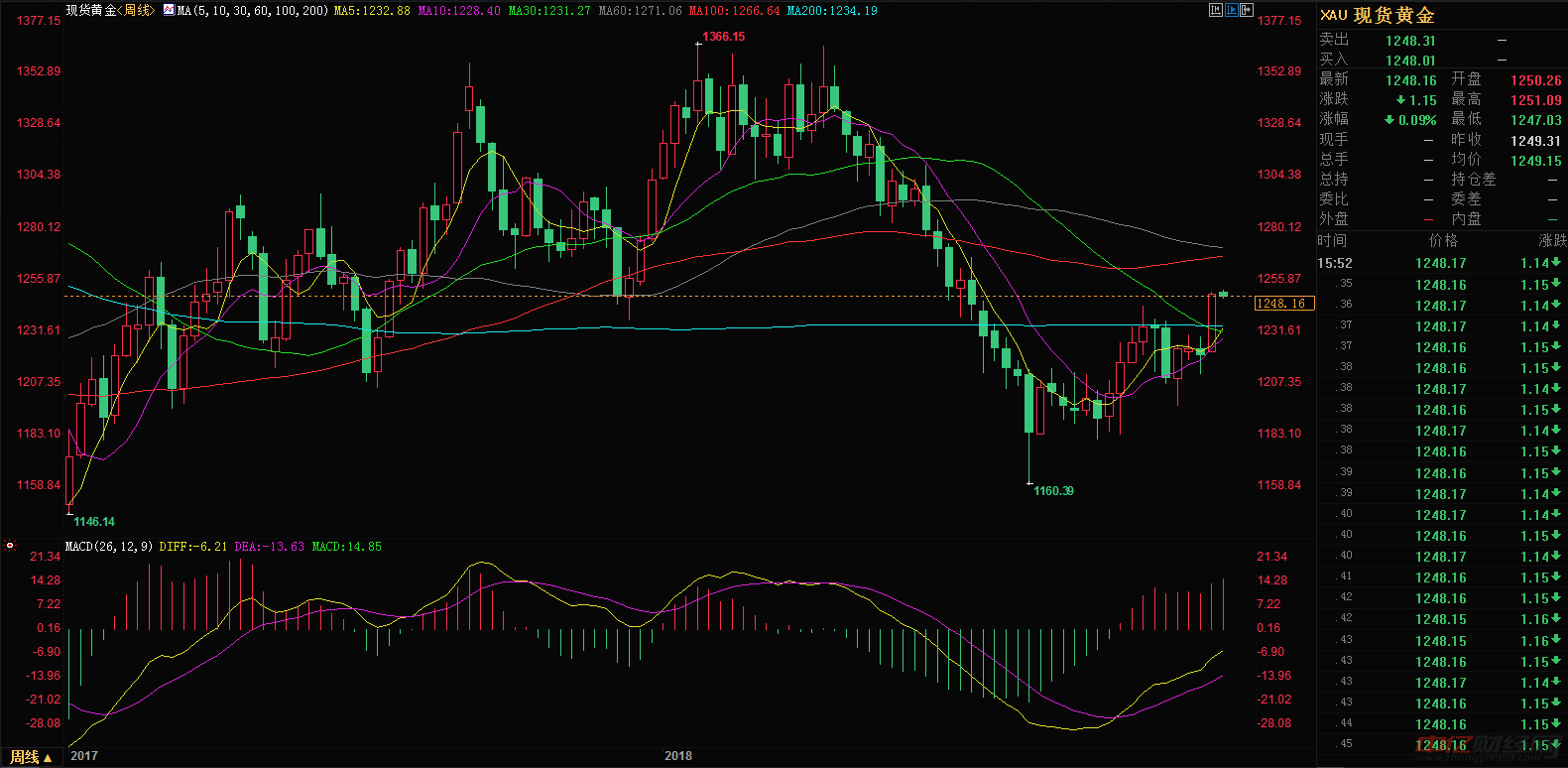Screen dimensions: 1568x768
Task: Click the red sun-shaped icon beside MACD panel
Action: 10,546
